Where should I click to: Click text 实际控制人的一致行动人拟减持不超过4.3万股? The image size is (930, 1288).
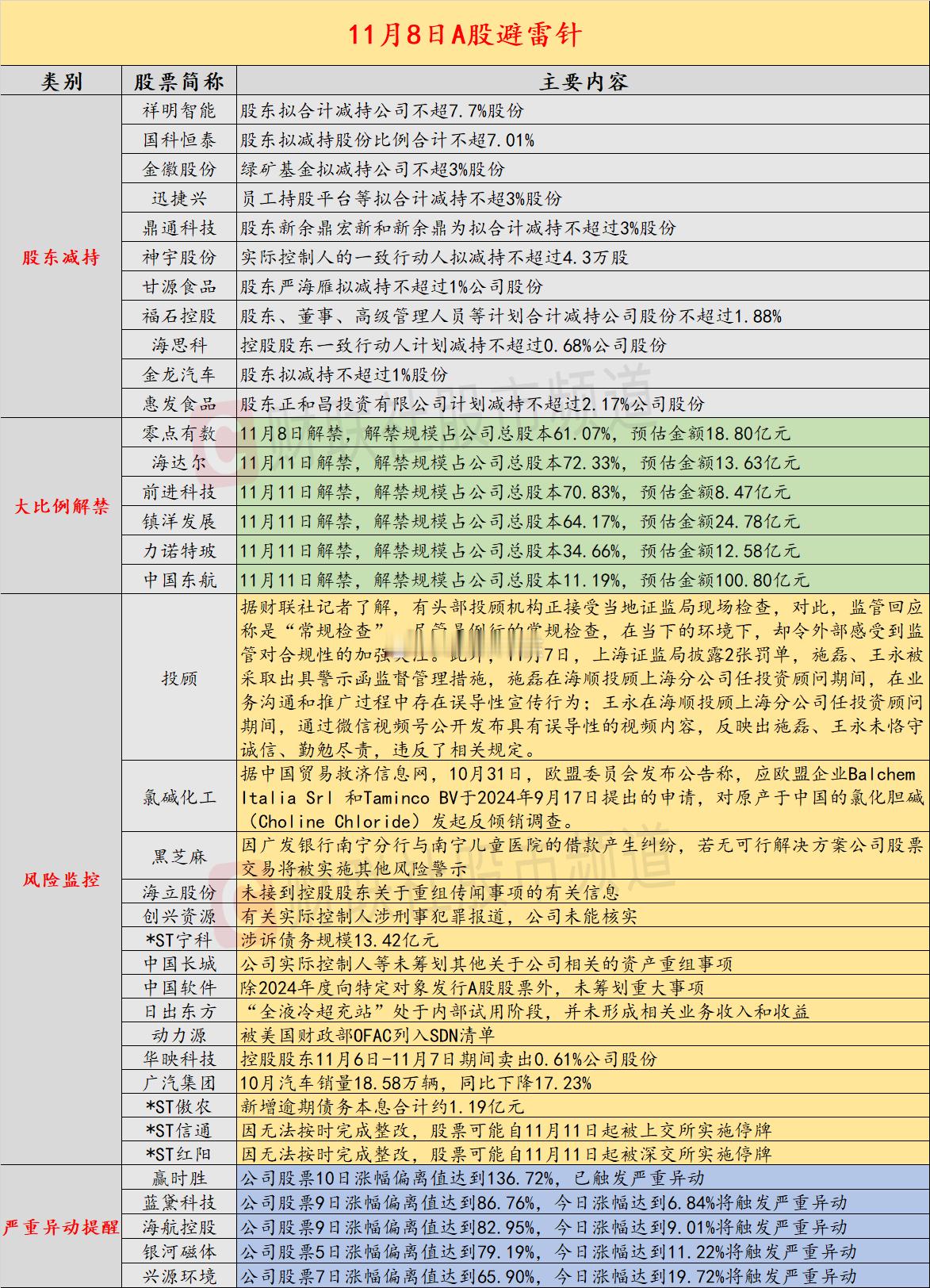(x=434, y=257)
